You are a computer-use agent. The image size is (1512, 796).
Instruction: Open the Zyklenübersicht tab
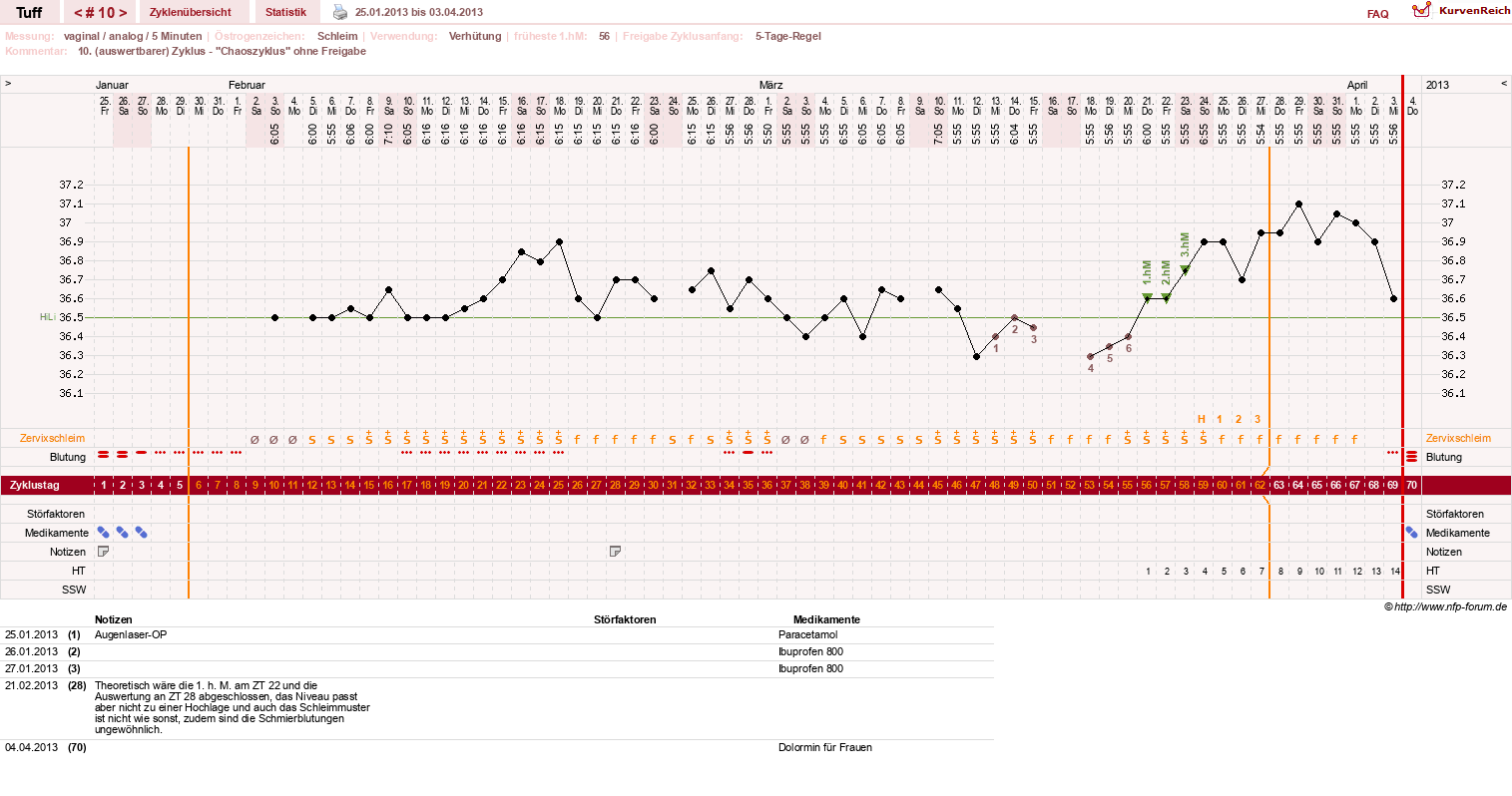(x=190, y=12)
